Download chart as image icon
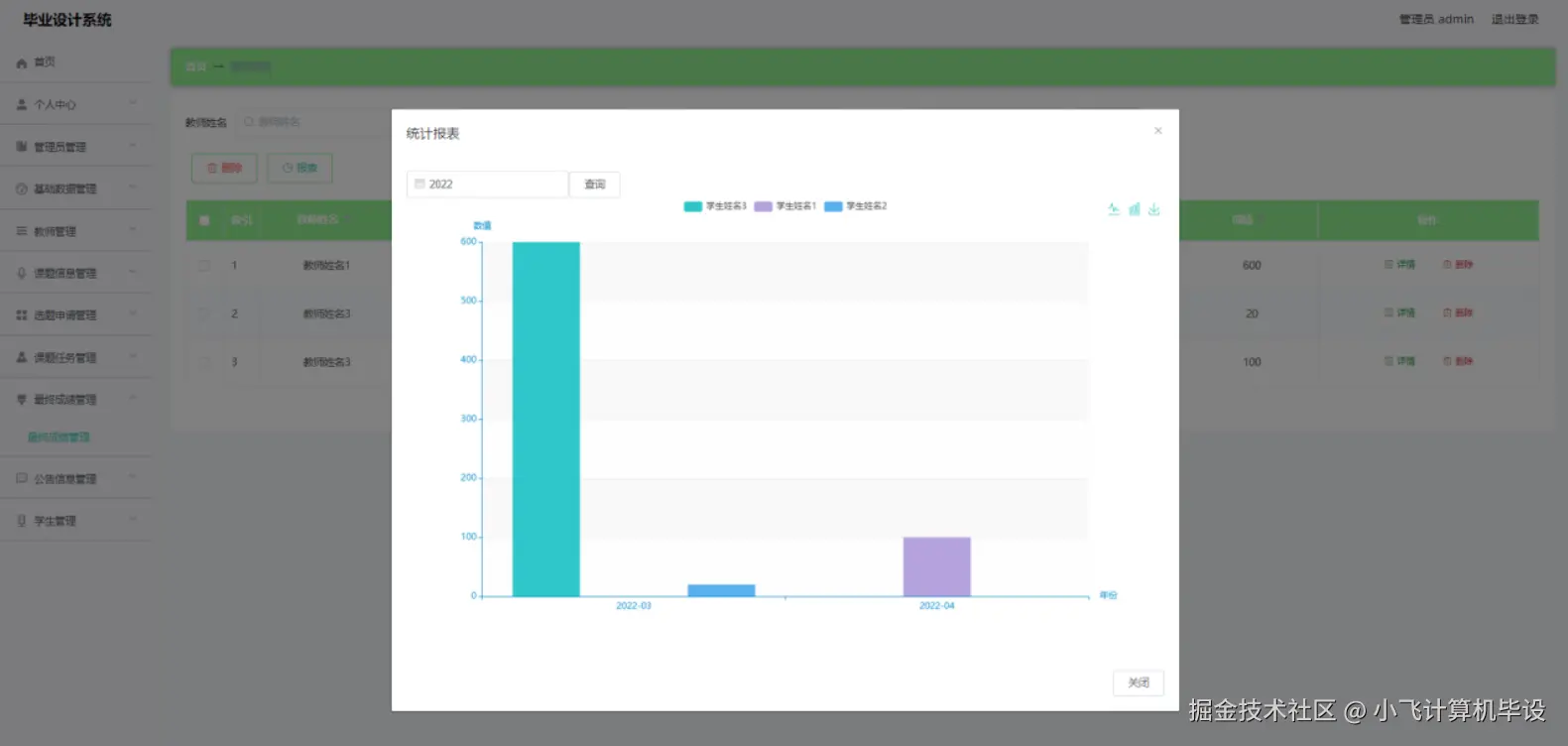This screenshot has height=746, width=1568. (1154, 209)
